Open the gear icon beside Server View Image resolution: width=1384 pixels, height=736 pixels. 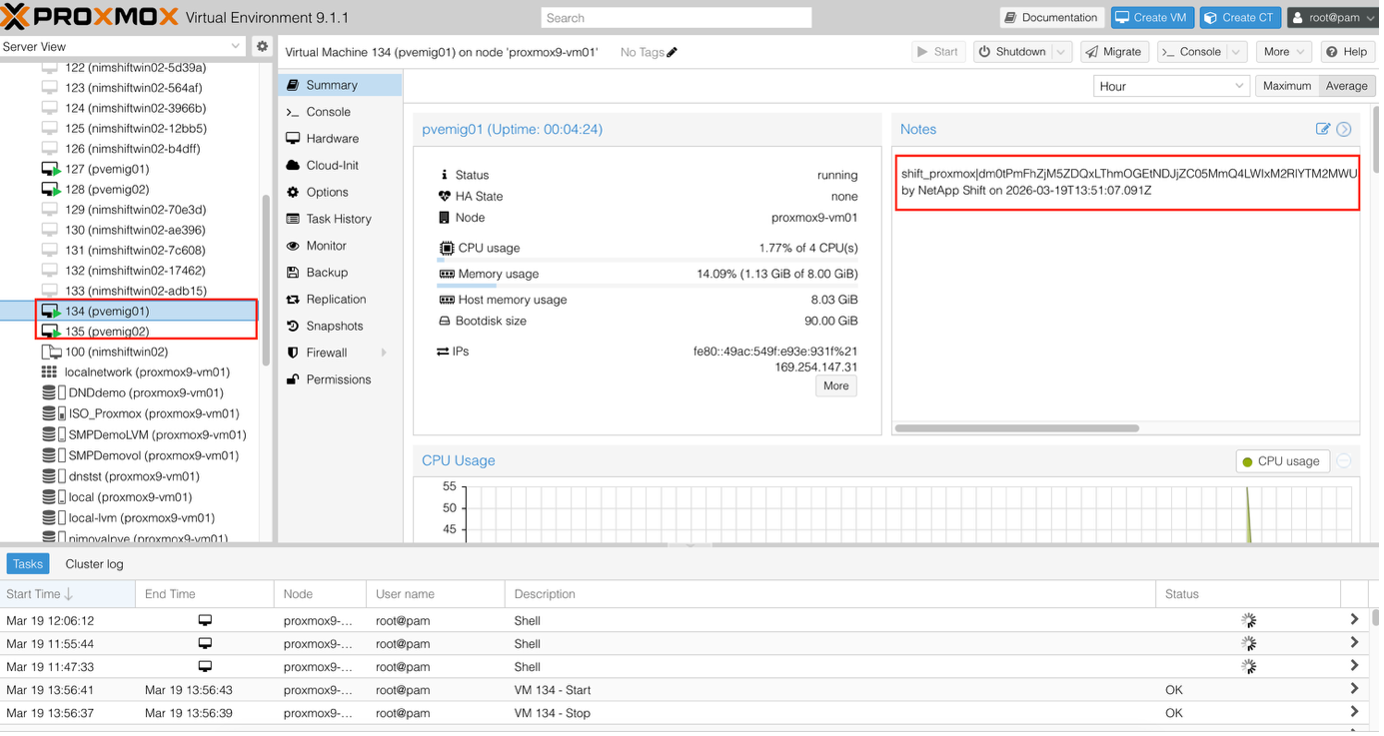coord(262,46)
